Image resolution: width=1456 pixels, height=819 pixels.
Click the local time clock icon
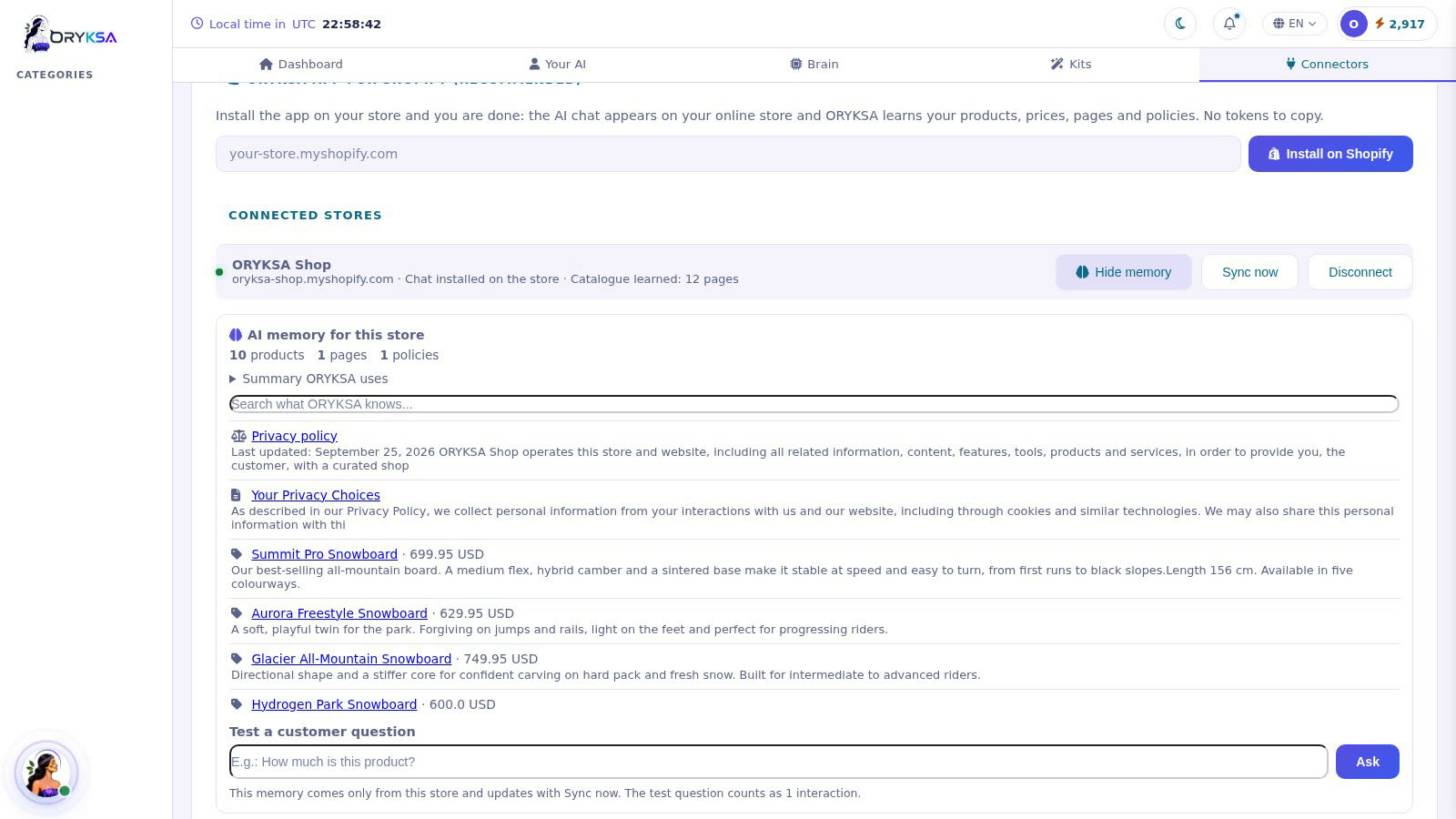pos(197,24)
